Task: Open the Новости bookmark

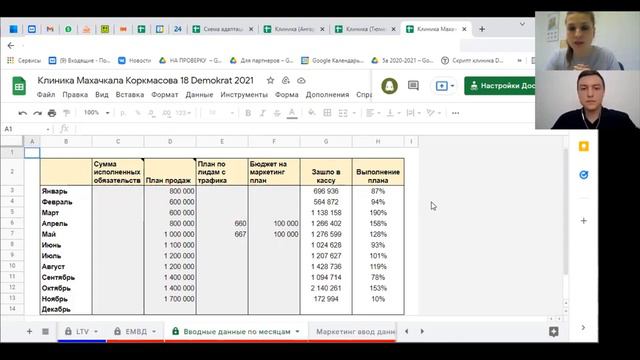Action: click(135, 60)
